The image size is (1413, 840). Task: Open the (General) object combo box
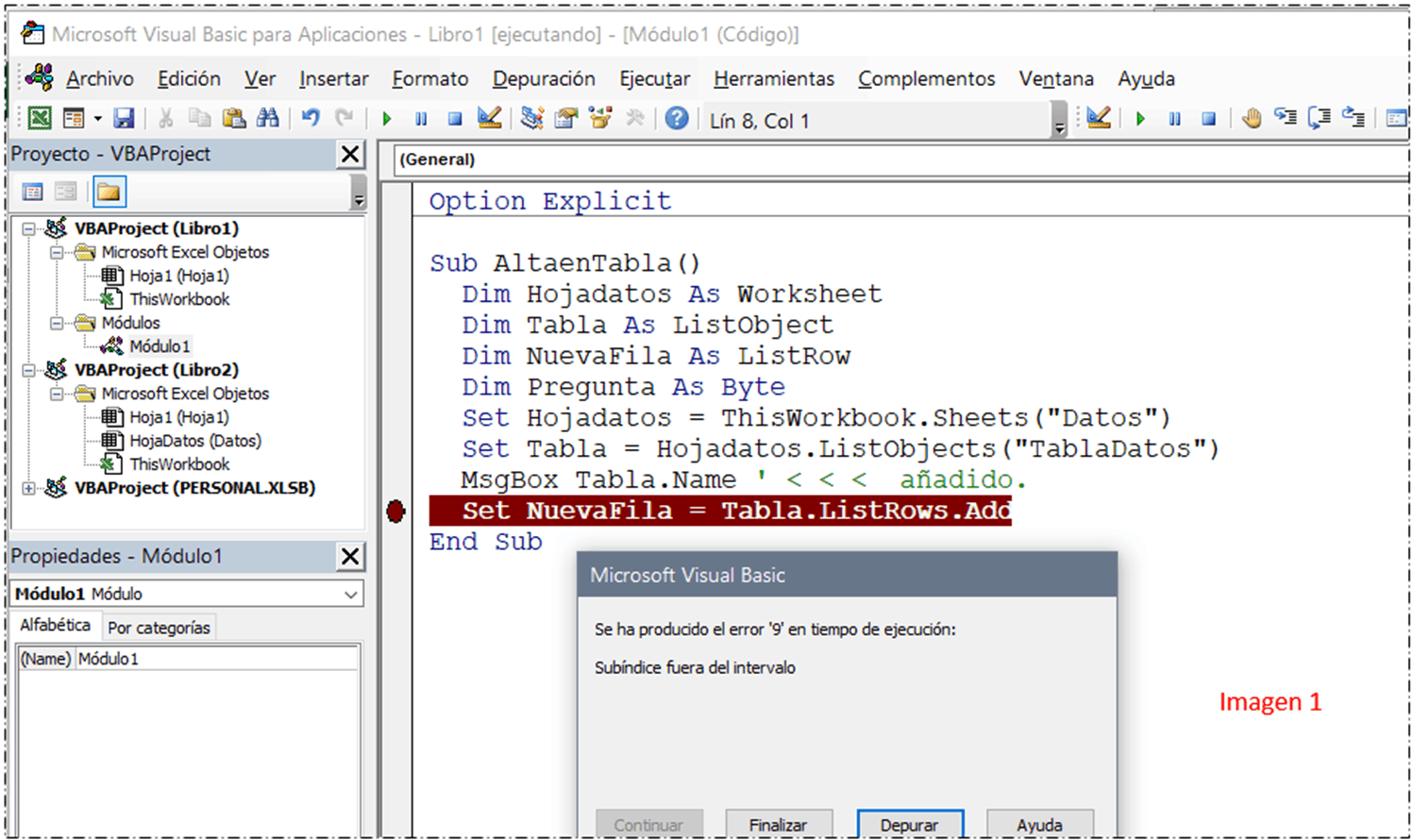(x=901, y=160)
